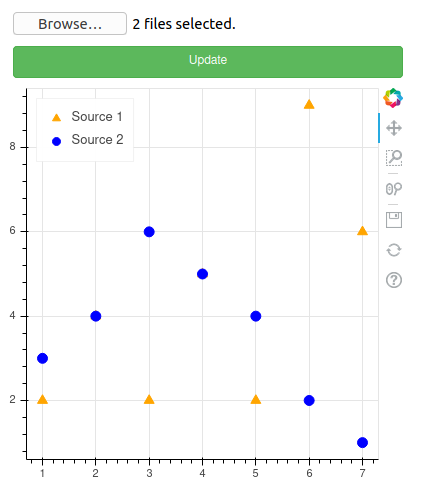The height and width of the screenshot is (480, 446).
Task: Activate the Box Zoom tool
Action: (394, 158)
